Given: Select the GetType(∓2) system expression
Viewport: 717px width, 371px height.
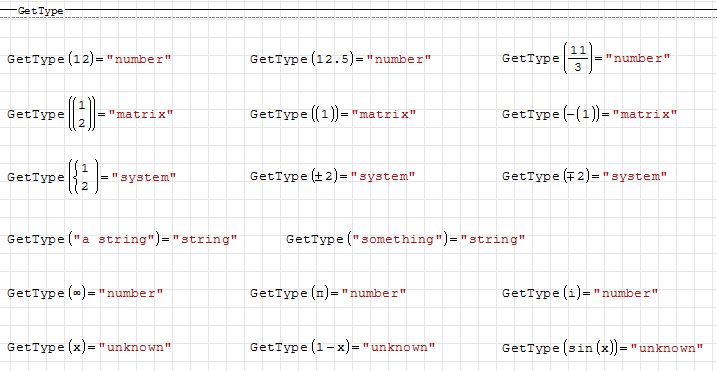Looking at the screenshot, I should tap(584, 176).
